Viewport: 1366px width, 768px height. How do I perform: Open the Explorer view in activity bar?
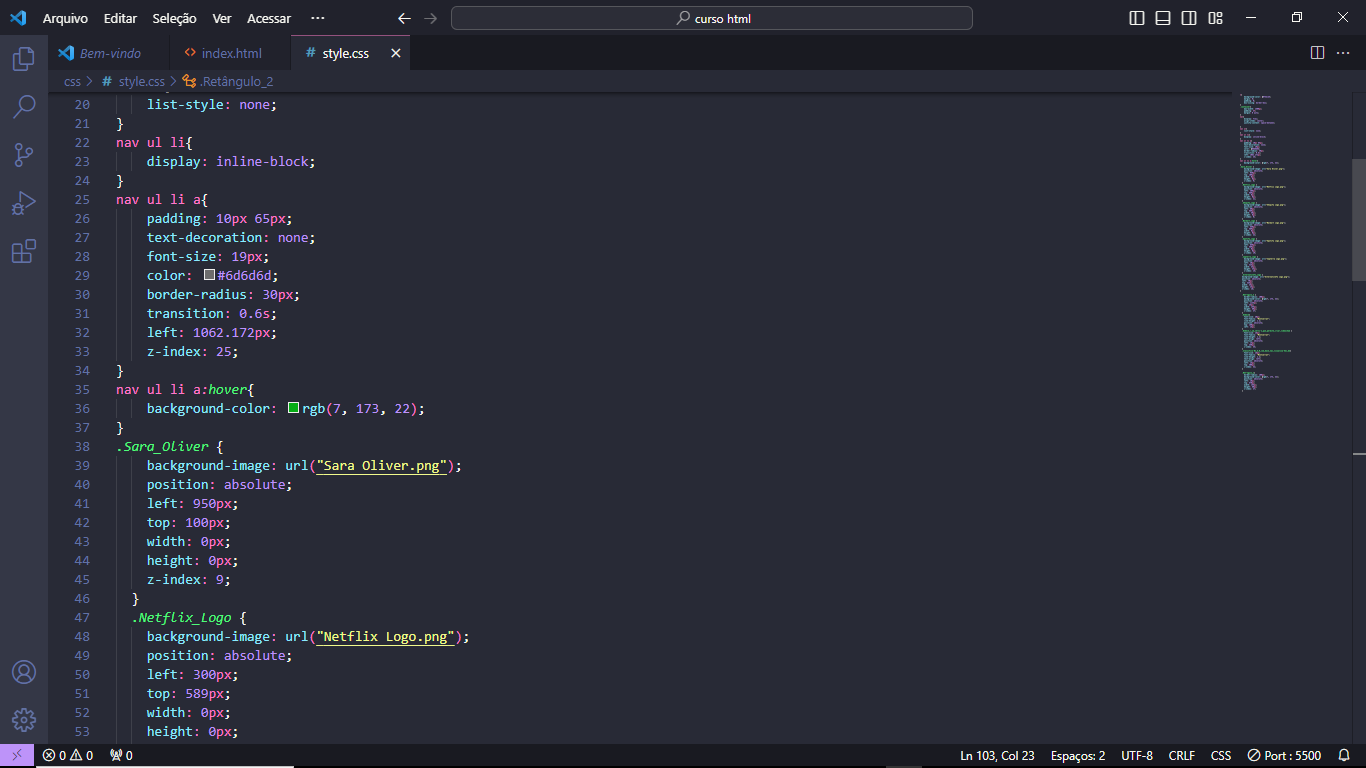tap(24, 59)
